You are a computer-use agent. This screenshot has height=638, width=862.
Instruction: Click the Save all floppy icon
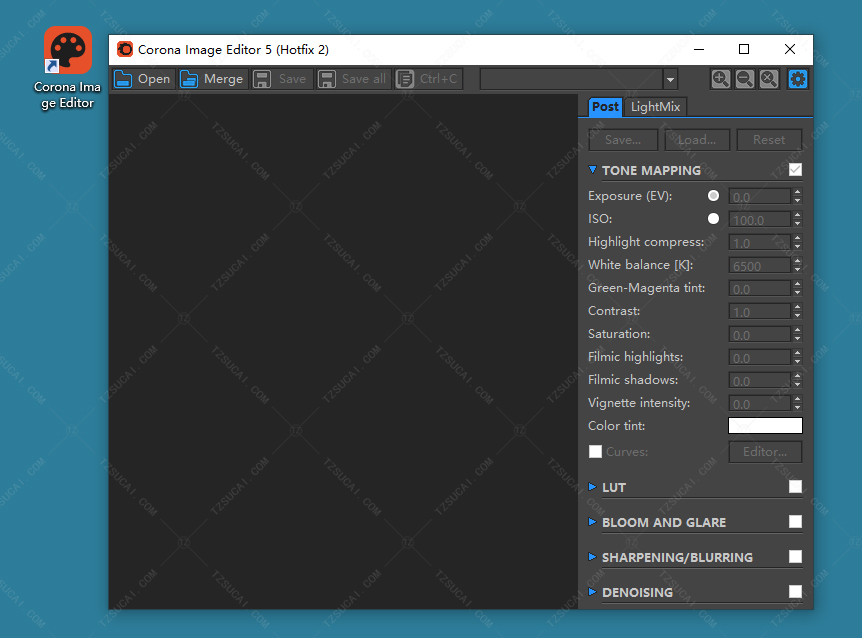(x=327, y=79)
